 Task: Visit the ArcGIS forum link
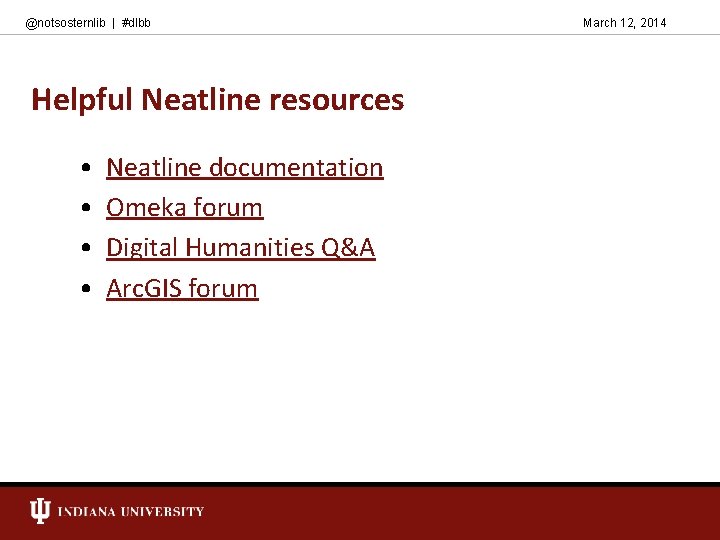tap(182, 288)
